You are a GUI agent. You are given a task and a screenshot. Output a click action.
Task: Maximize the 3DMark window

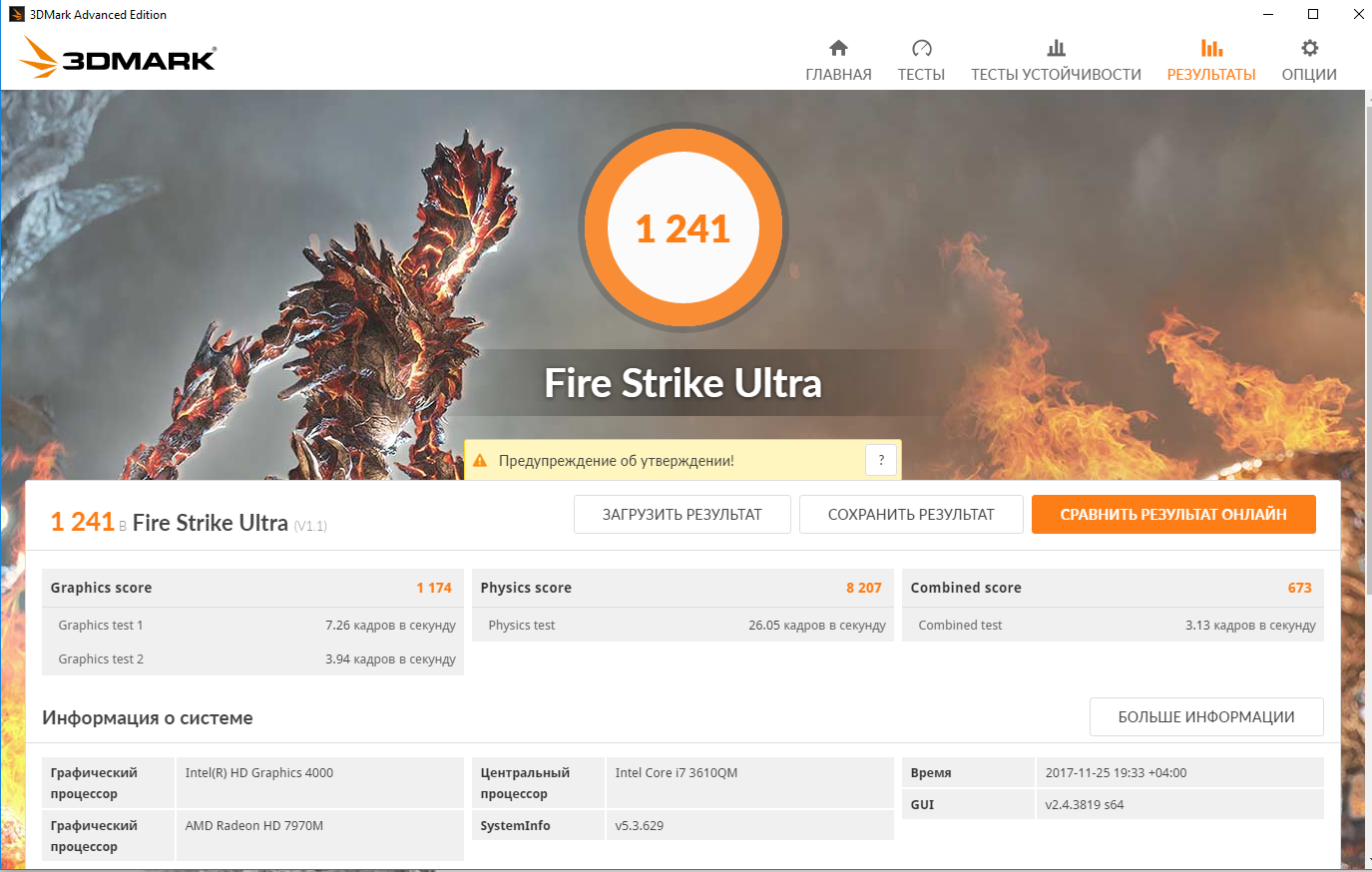1313,14
